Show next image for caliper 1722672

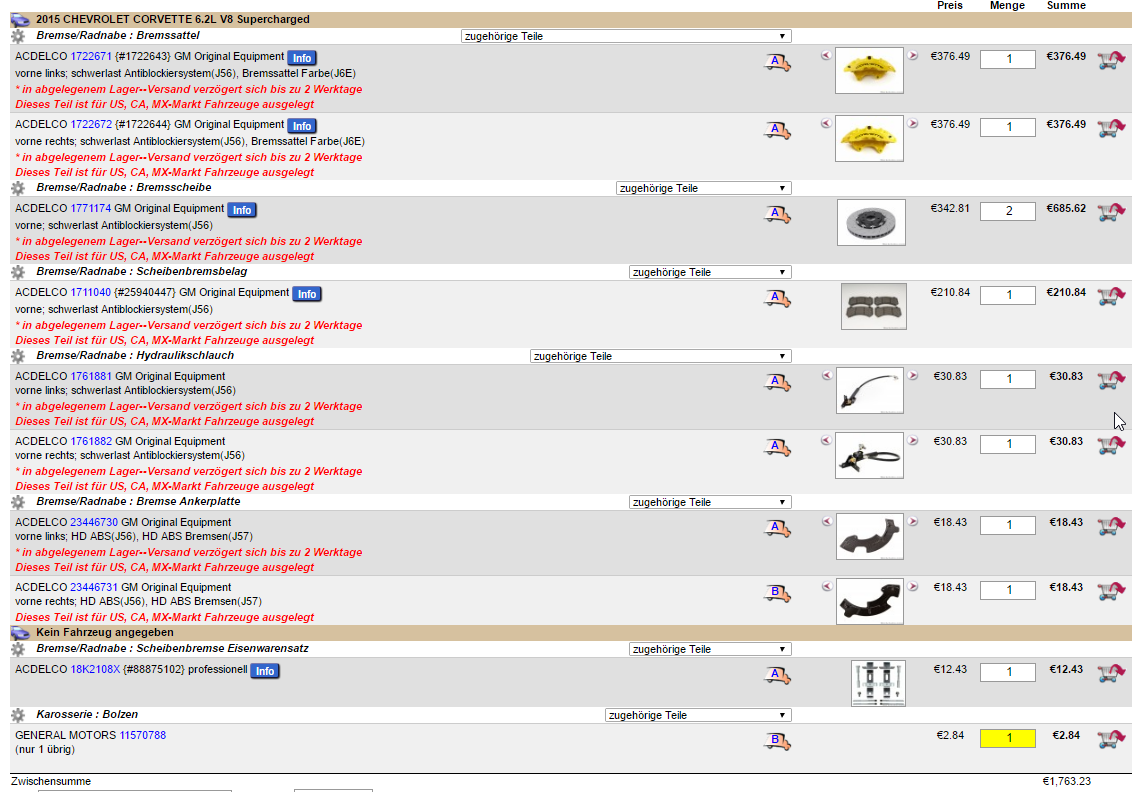912,124
